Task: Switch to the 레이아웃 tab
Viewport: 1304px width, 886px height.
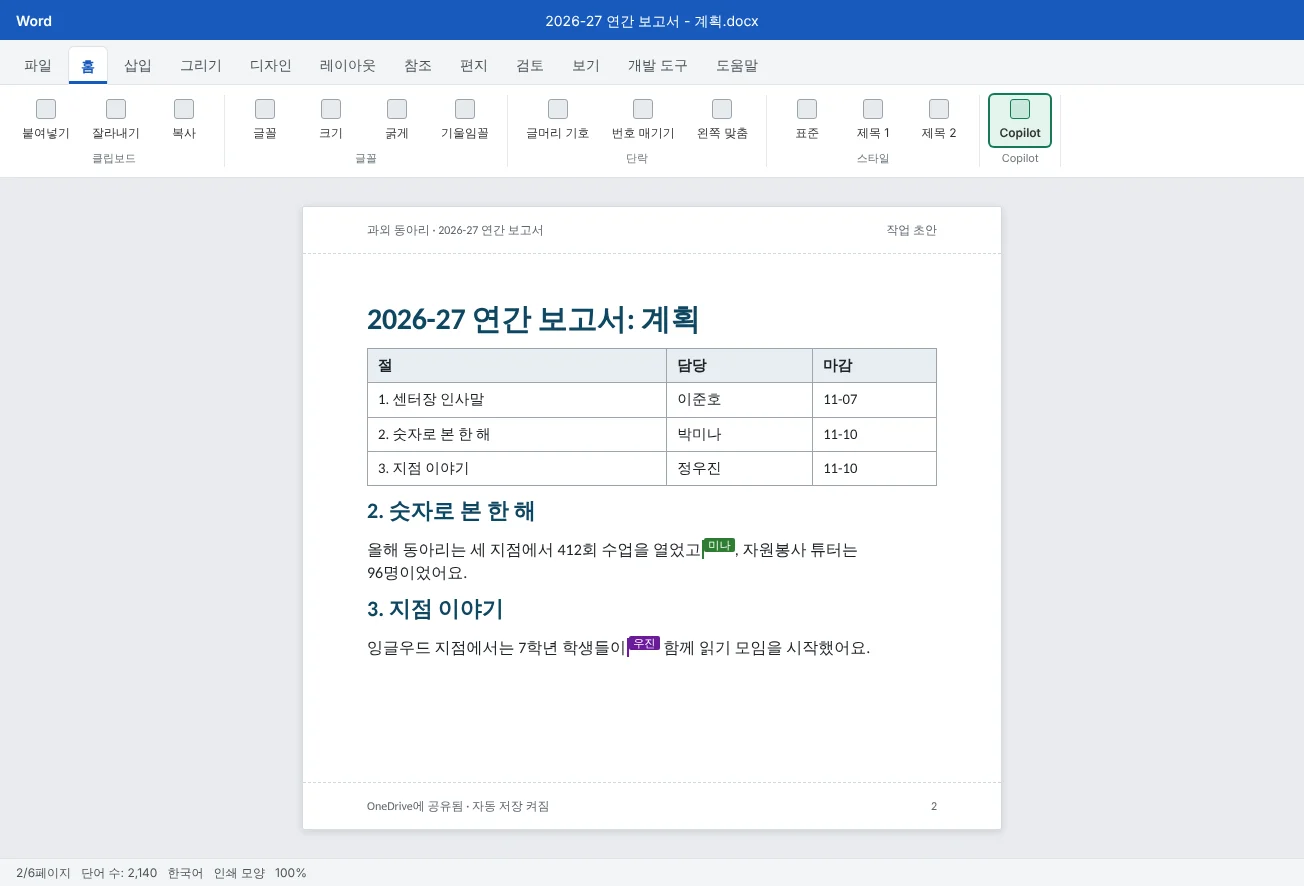Action: pyautogui.click(x=348, y=66)
